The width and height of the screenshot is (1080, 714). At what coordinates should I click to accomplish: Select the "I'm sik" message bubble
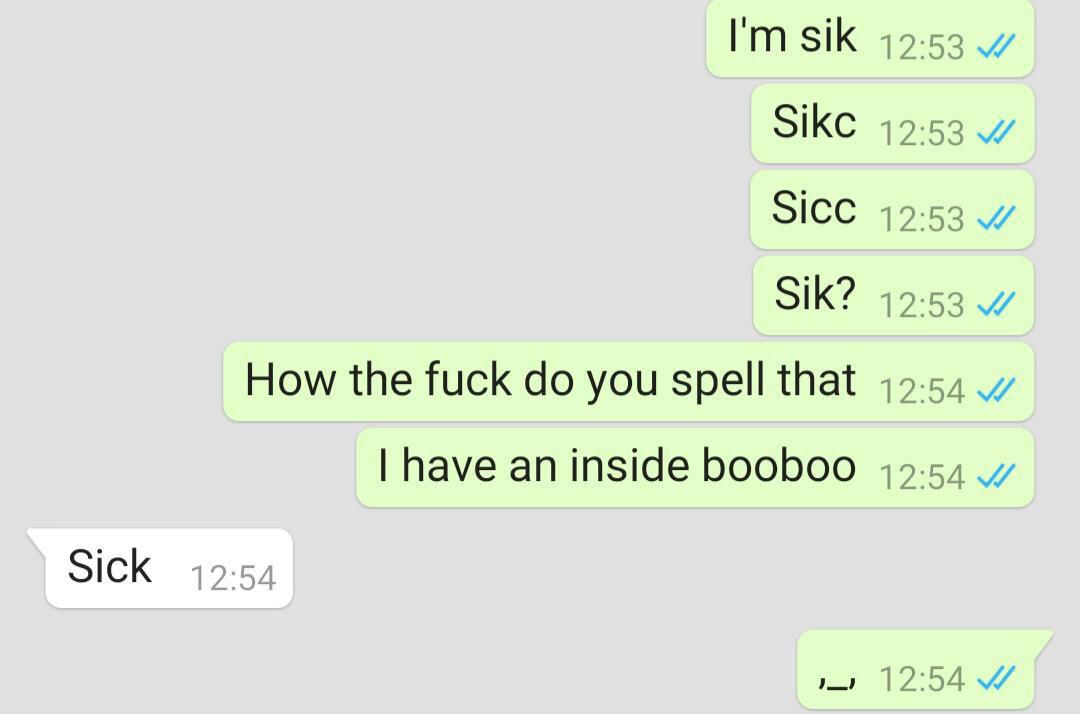(870, 38)
